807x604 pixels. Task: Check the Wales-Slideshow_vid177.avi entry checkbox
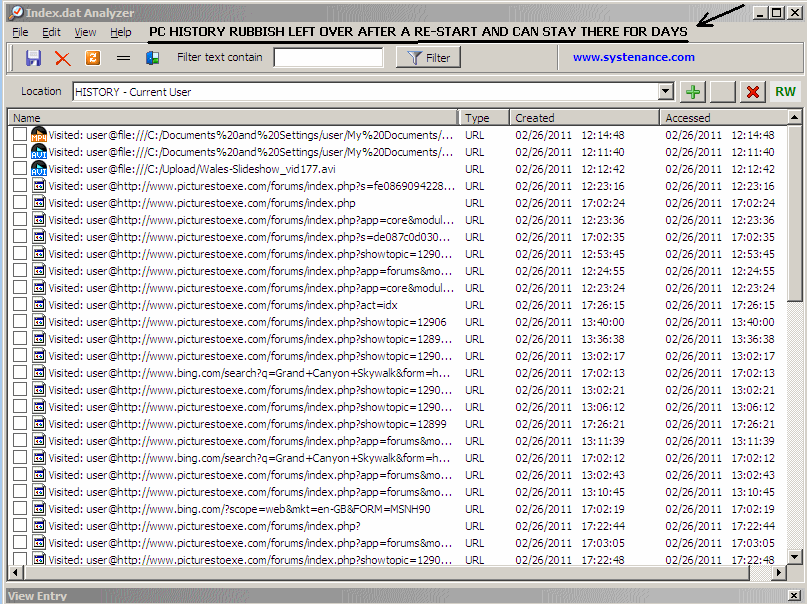tap(20, 169)
